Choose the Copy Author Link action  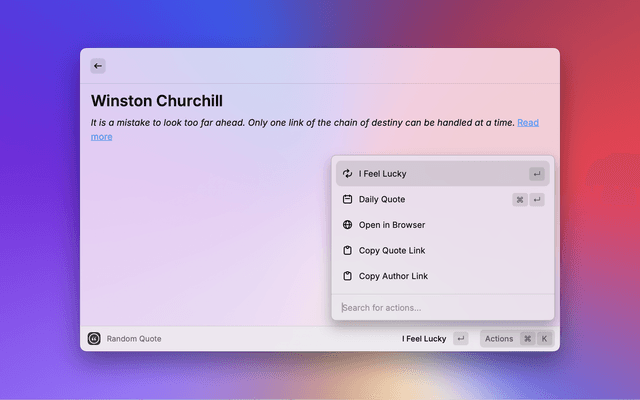(x=395, y=276)
